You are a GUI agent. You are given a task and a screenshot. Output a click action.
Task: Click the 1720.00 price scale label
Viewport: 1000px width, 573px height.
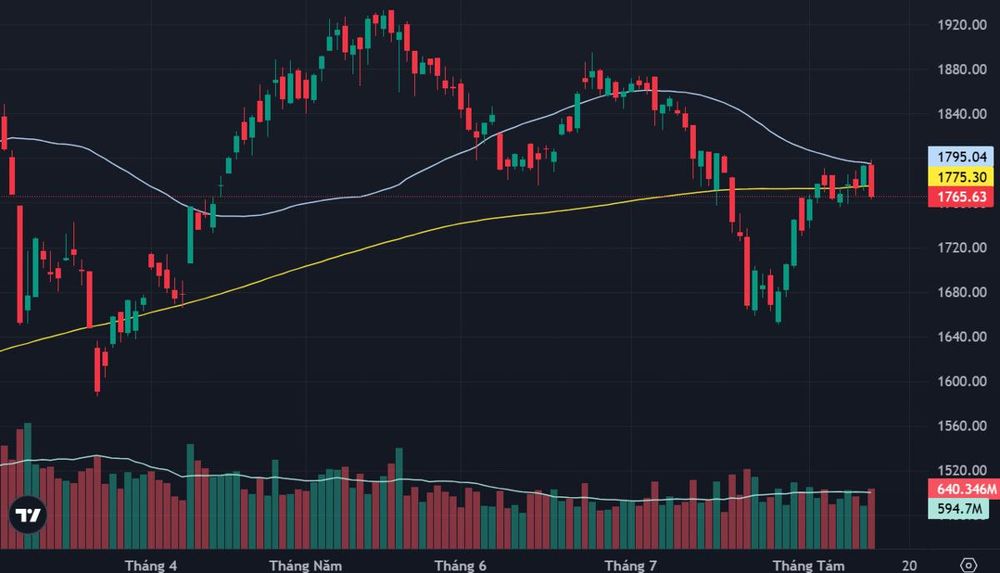tap(962, 248)
